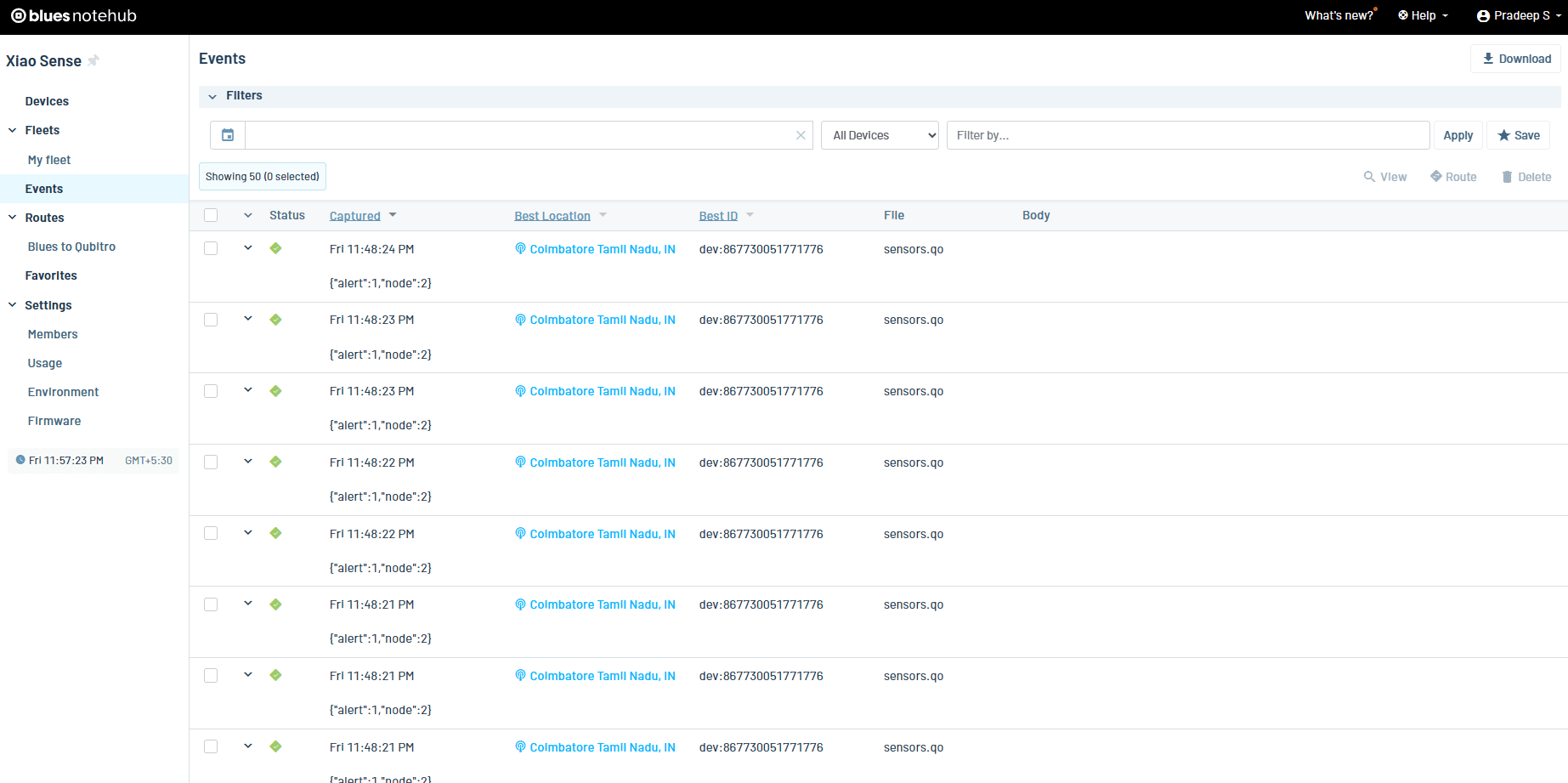Collapse the Filters section
Screen dimensions: 1568x783
coord(212,96)
